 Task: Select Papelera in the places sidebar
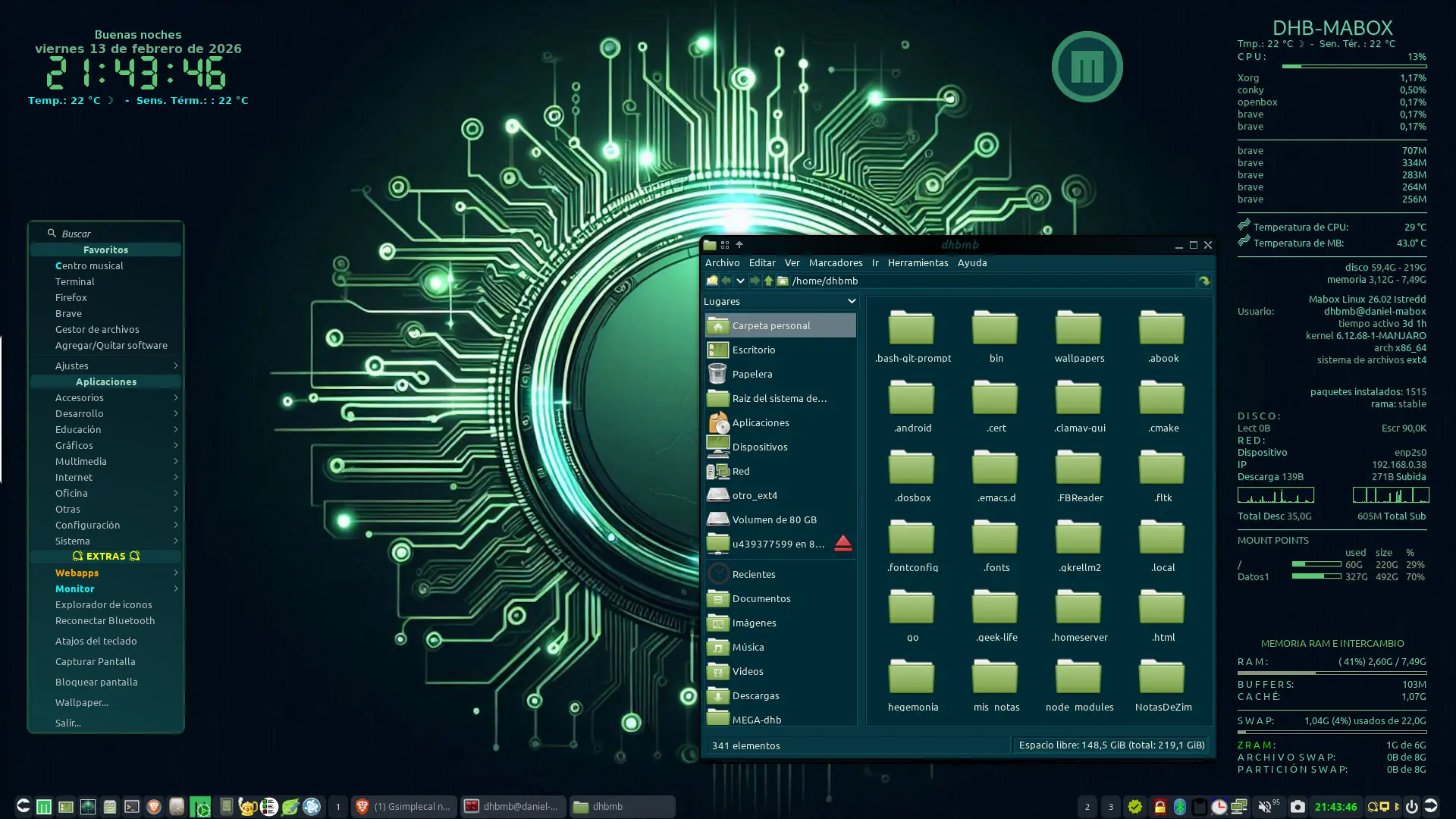pos(752,374)
